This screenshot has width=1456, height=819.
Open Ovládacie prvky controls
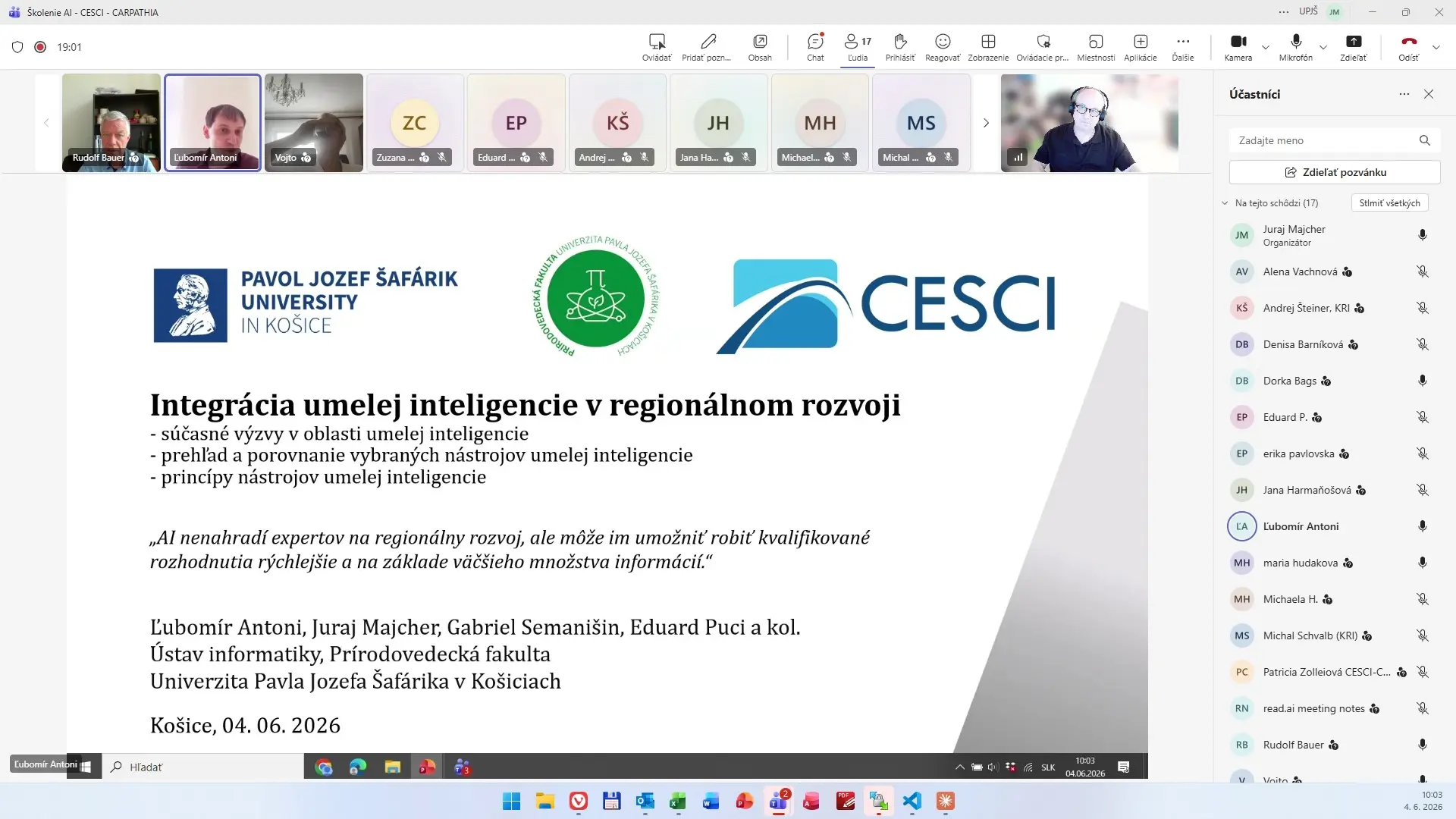pos(1043,47)
